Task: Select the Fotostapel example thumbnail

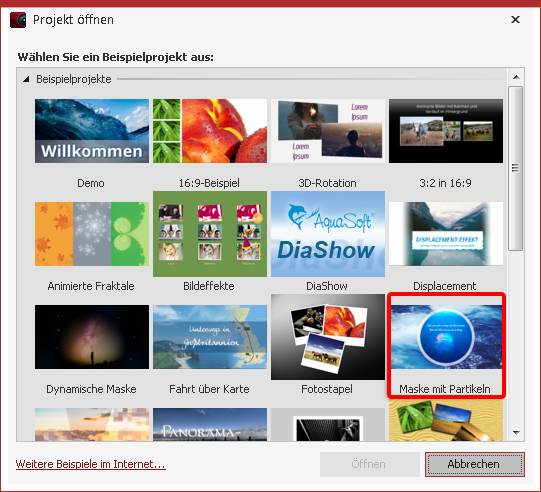Action: (328, 337)
